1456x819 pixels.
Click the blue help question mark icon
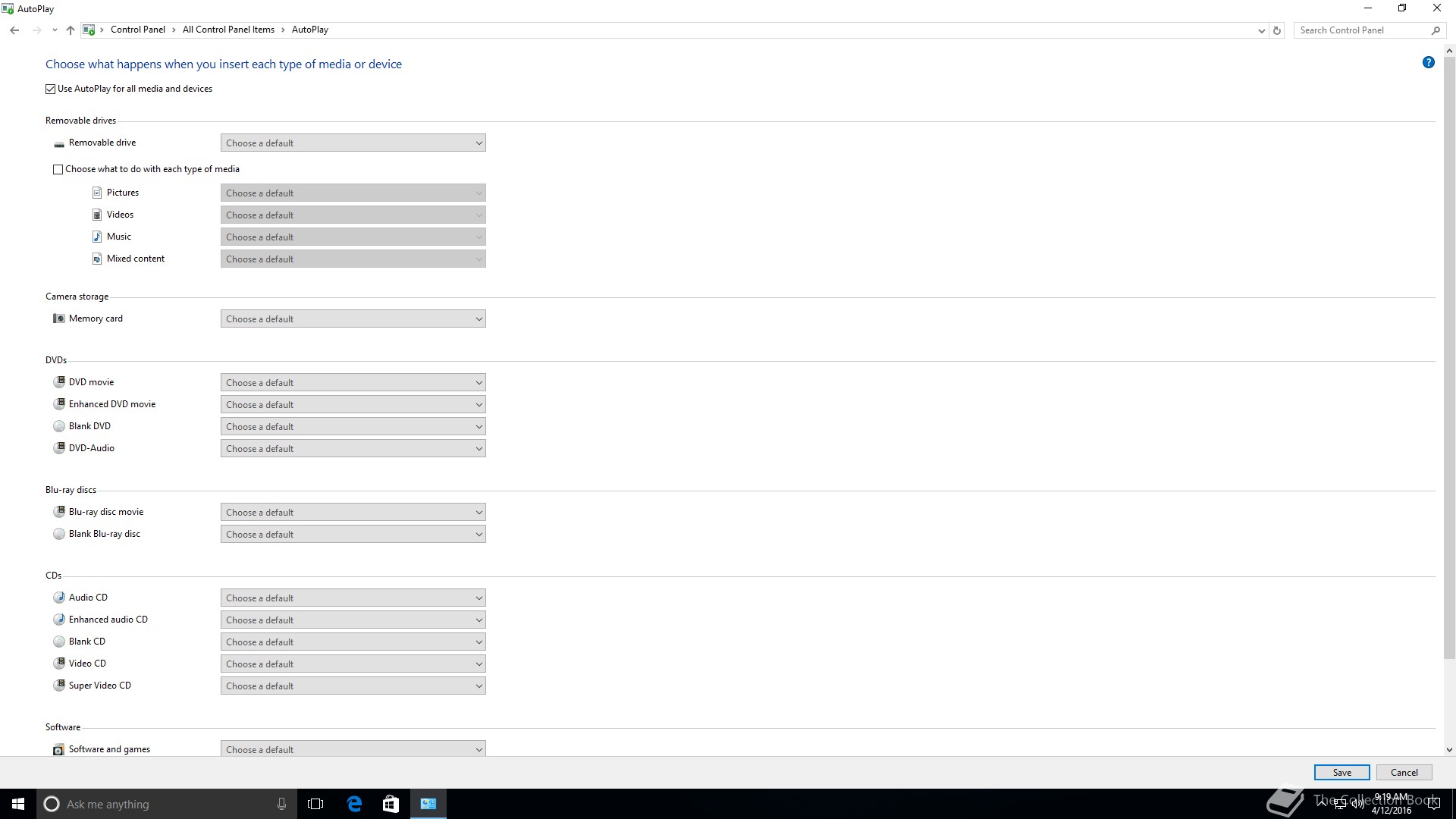tap(1428, 63)
